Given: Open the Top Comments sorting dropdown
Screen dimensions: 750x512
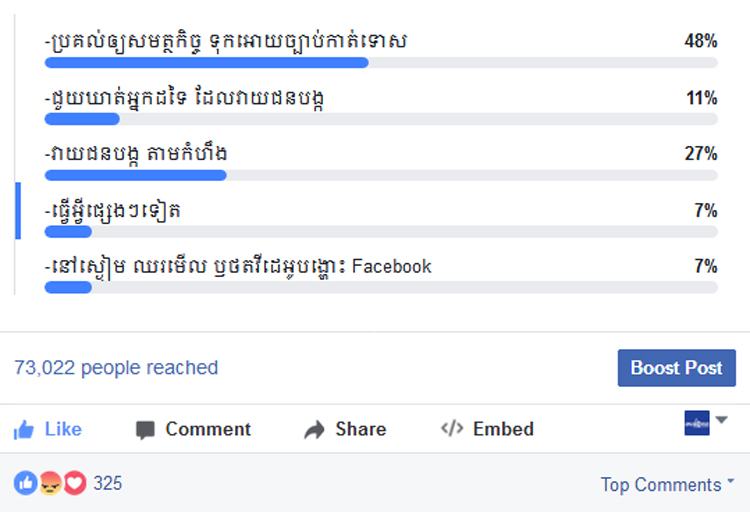Looking at the screenshot, I should coord(667,485).
